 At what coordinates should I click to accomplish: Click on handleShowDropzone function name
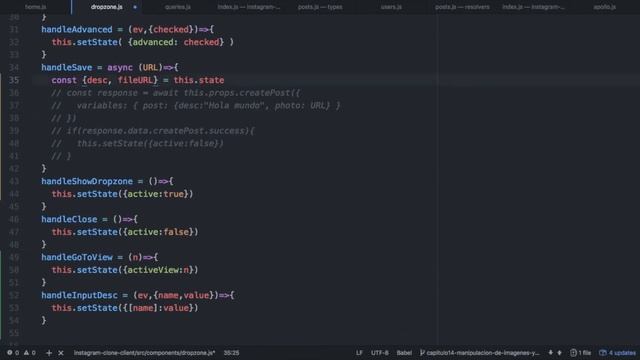(x=87, y=181)
